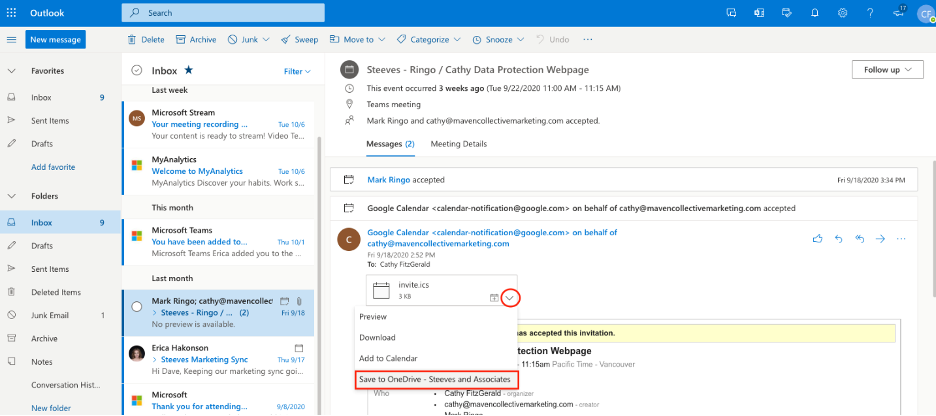Image resolution: width=936 pixels, height=416 pixels.
Task: Open the Welcome to MyAnalytics email
Action: tap(218, 171)
